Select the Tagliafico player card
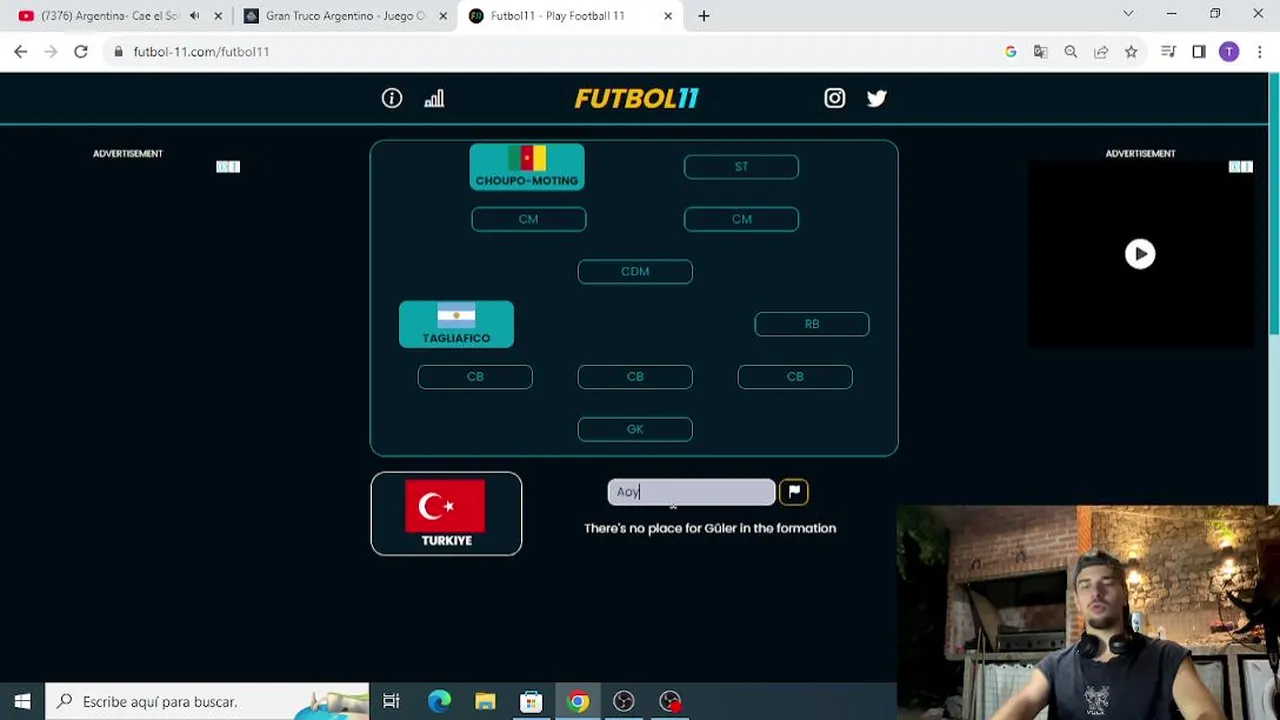This screenshot has height=720, width=1280. (456, 324)
